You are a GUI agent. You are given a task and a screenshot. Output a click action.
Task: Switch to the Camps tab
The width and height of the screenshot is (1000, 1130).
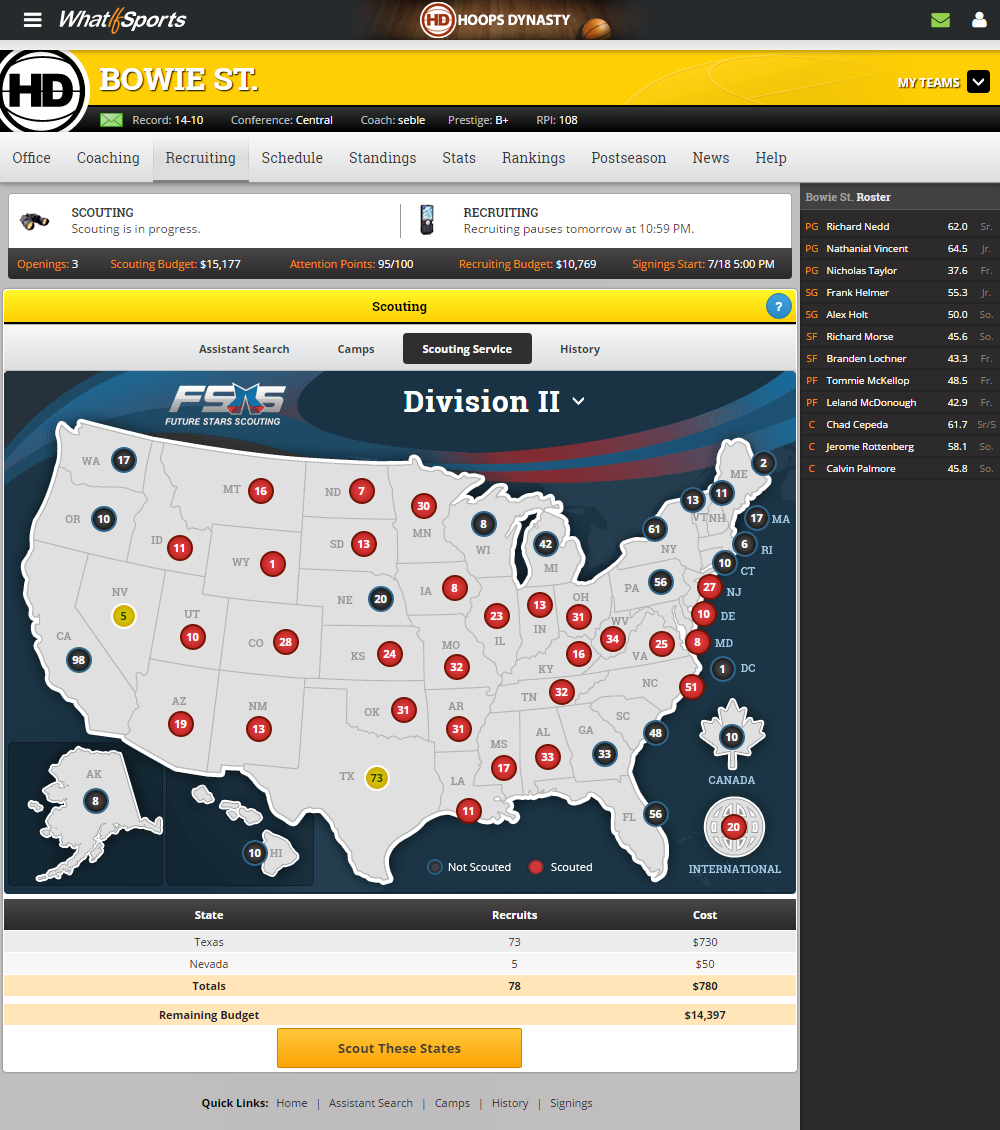356,349
